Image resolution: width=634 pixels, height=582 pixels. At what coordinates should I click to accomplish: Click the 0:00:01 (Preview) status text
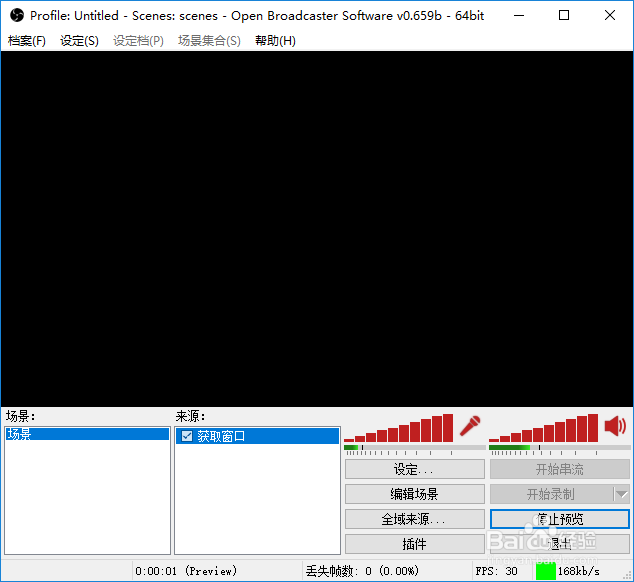[186, 571]
